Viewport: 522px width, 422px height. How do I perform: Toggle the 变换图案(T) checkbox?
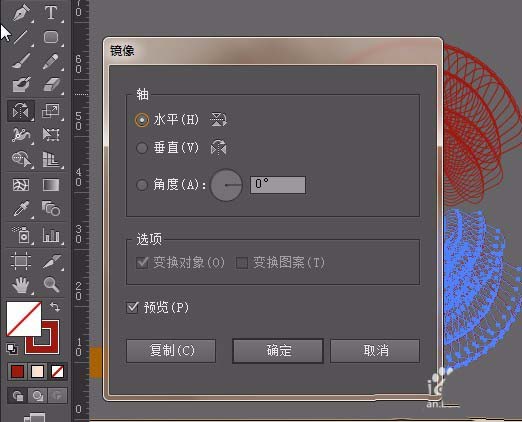[242, 263]
